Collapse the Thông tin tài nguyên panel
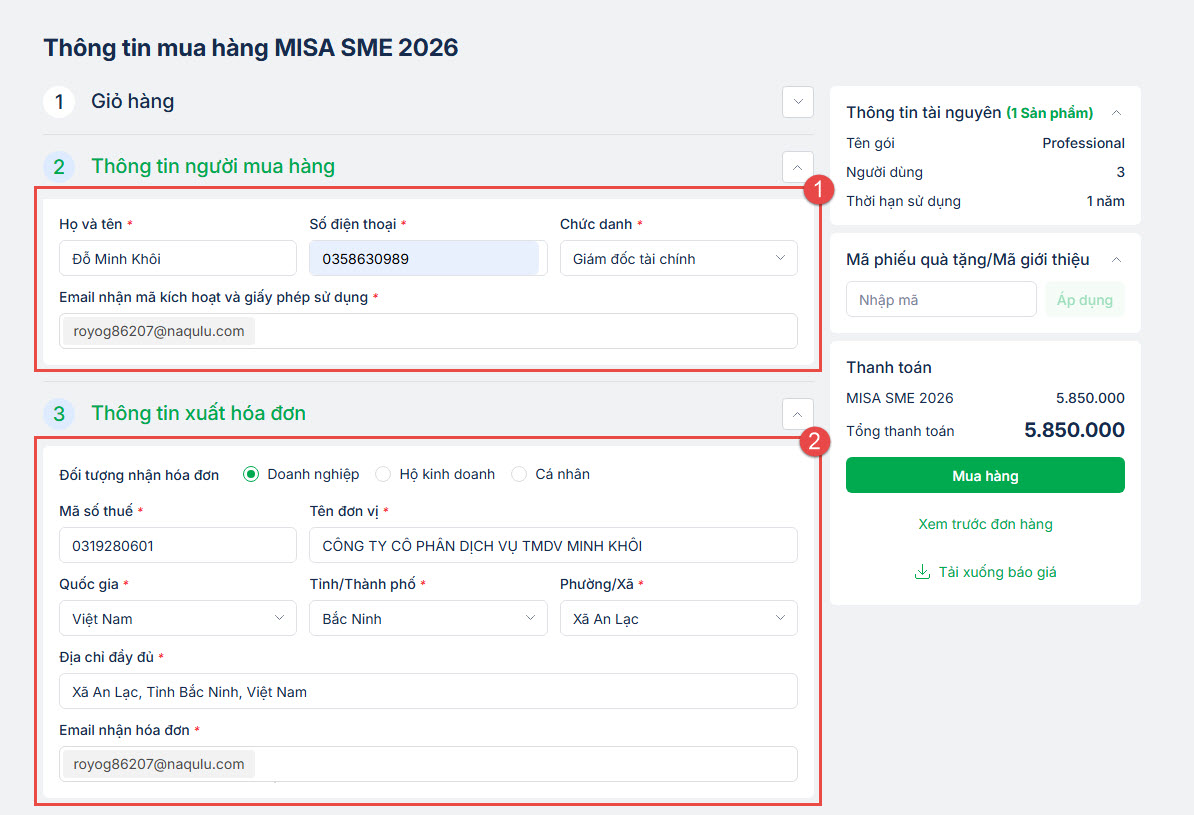This screenshot has width=1194, height=815. tap(1117, 113)
